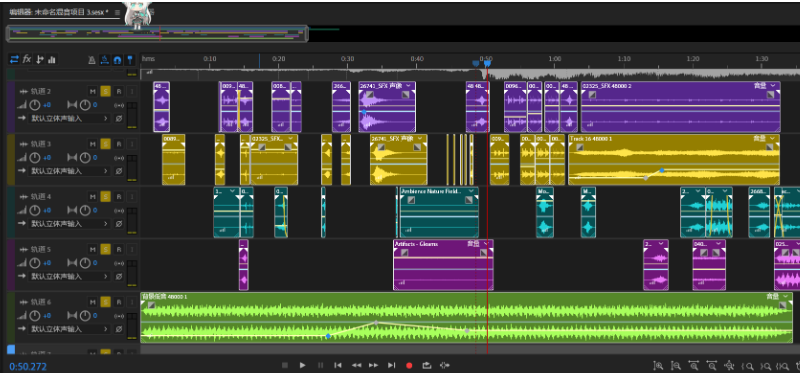Click the zoom to selection icon
The image size is (800, 373).
[x=782, y=365]
